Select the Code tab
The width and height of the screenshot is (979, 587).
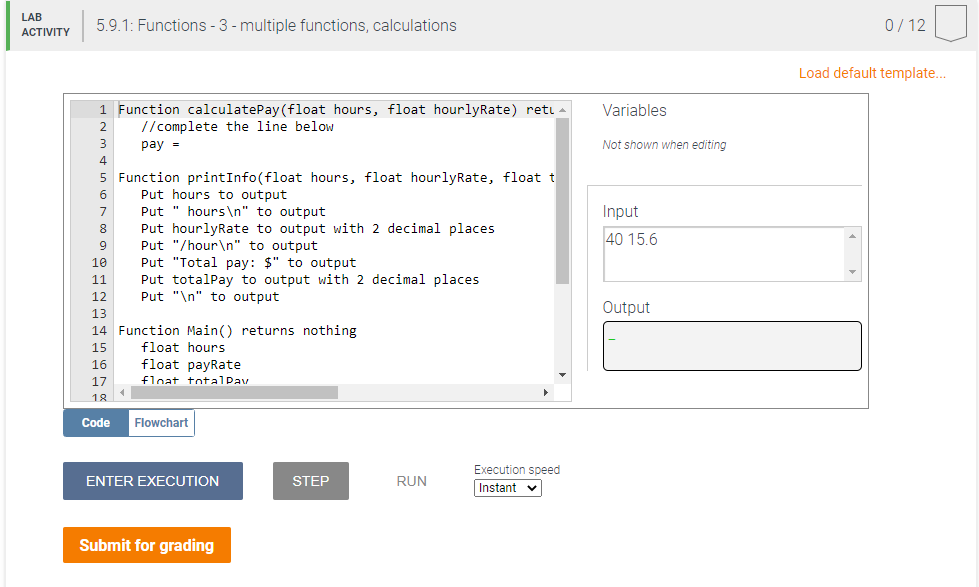coord(94,422)
